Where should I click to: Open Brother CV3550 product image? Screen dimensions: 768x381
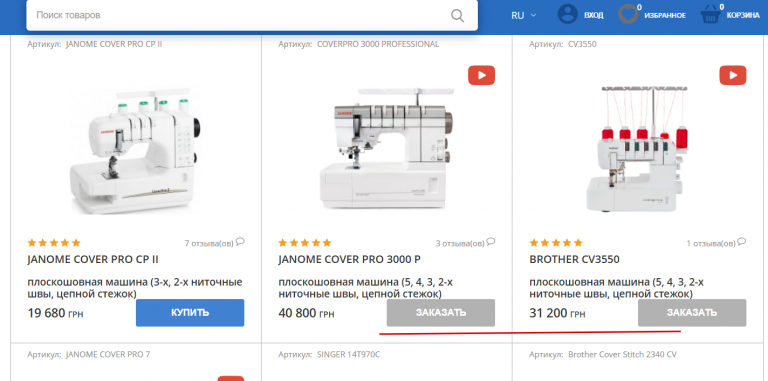tap(638, 149)
